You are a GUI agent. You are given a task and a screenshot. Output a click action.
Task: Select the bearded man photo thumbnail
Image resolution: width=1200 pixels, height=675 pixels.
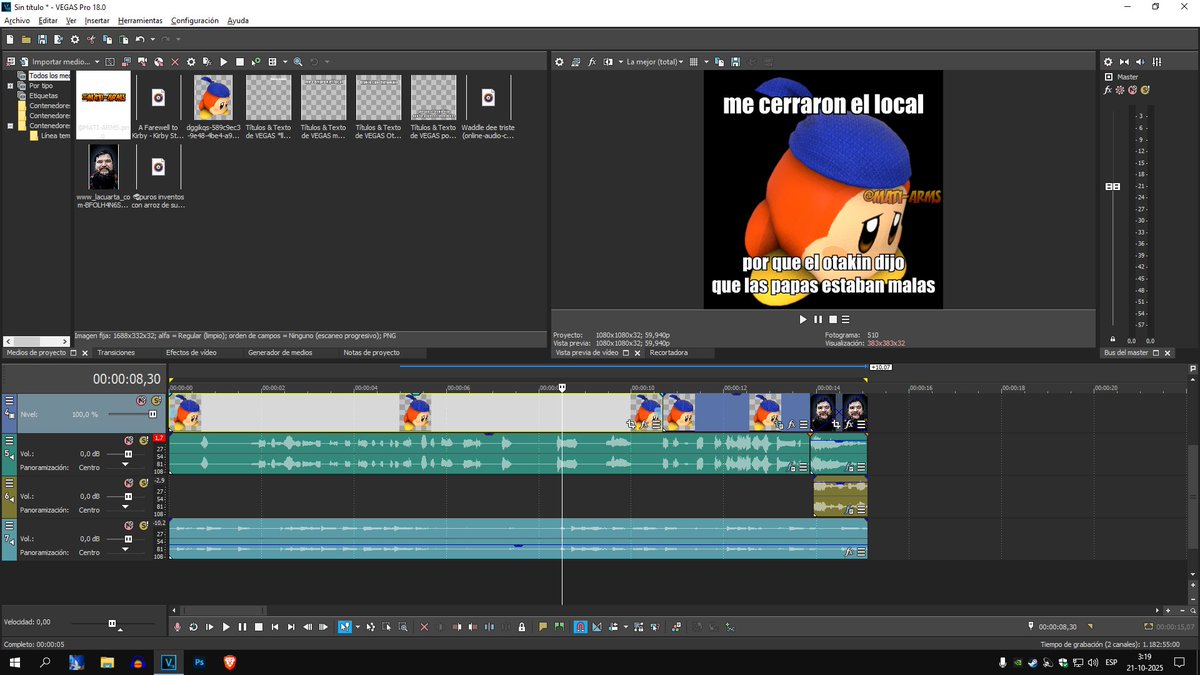104,167
